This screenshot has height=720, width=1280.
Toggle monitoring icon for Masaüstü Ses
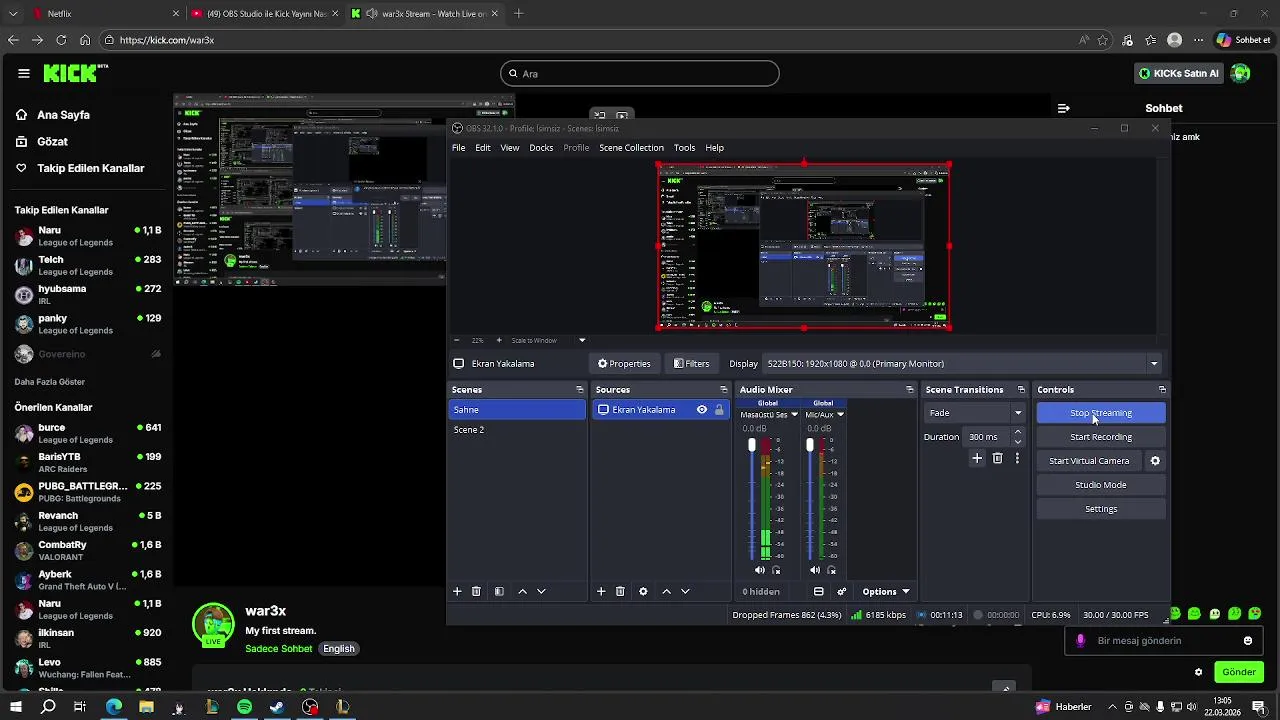tap(776, 570)
